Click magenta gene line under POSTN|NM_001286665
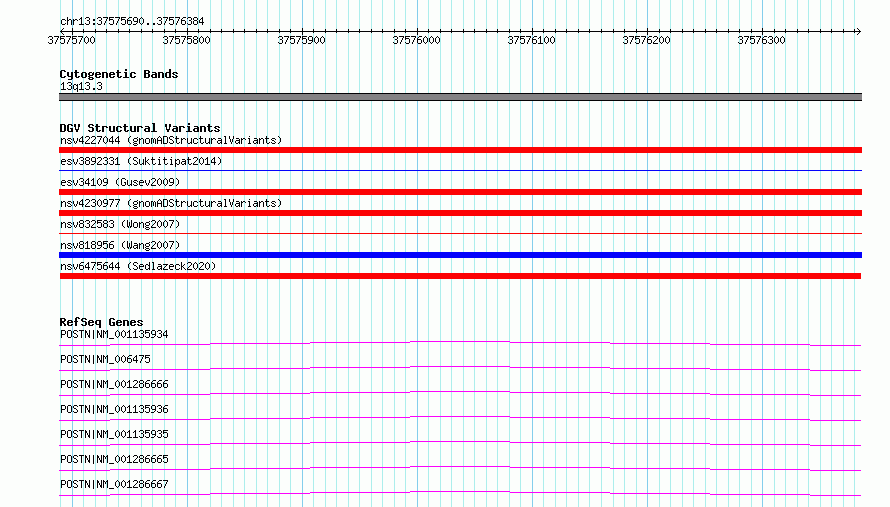Viewport: 890px width, 507px height. [460, 468]
